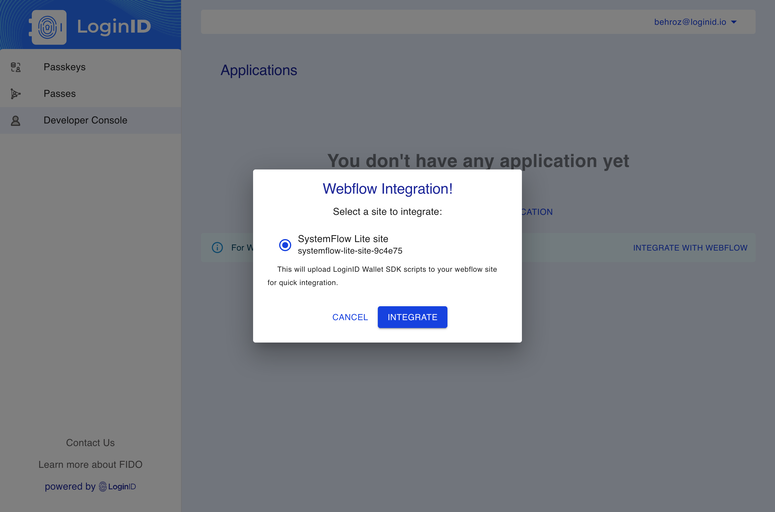Click the LoginID fingerprint logo icon

pos(48,27)
